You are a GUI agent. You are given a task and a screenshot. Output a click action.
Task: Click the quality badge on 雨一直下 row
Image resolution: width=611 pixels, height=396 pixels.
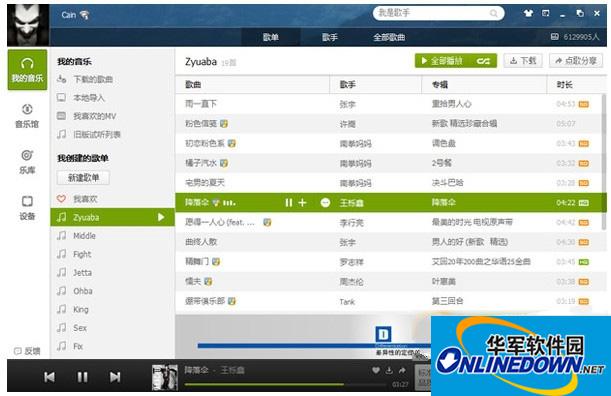[x=584, y=104]
